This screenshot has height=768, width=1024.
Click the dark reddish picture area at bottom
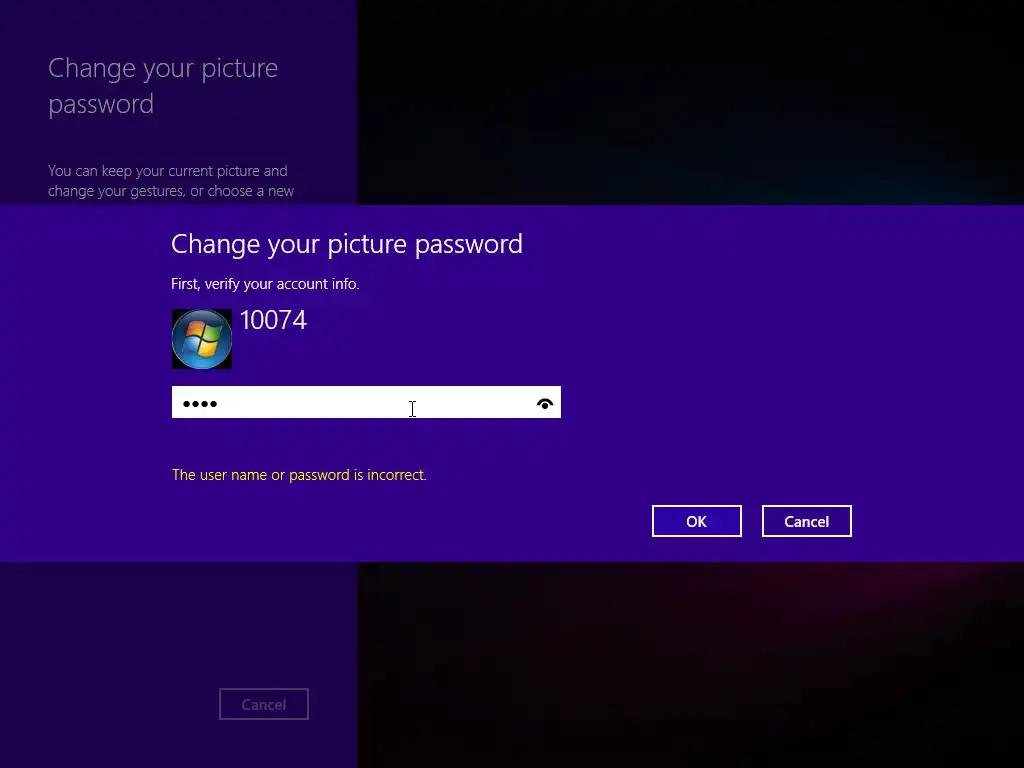pyautogui.click(x=690, y=665)
